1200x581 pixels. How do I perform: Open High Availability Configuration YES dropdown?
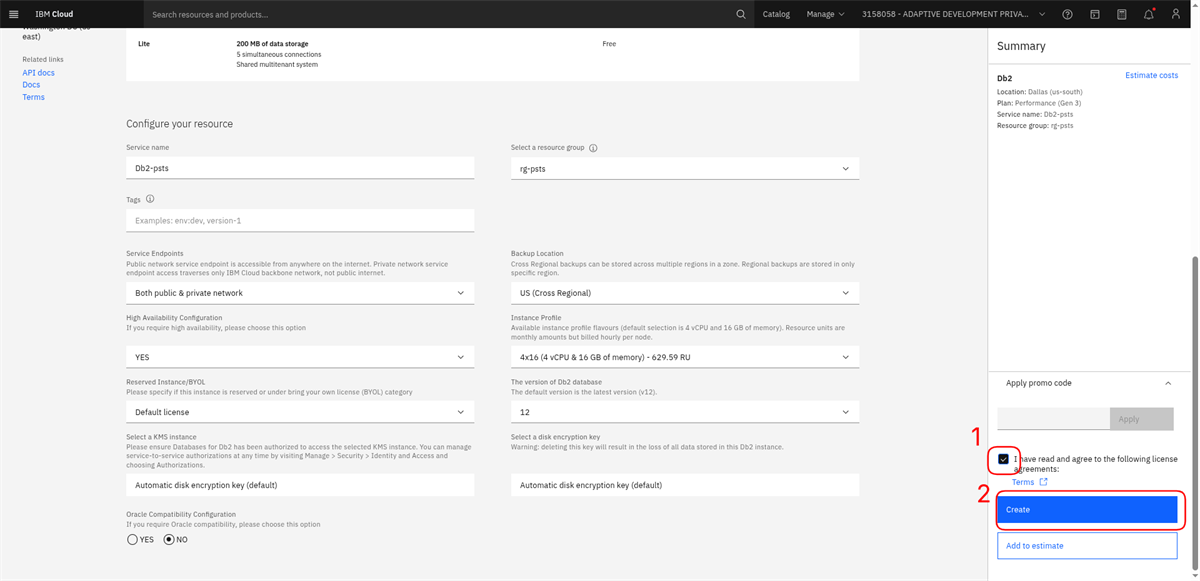pyautogui.click(x=300, y=357)
